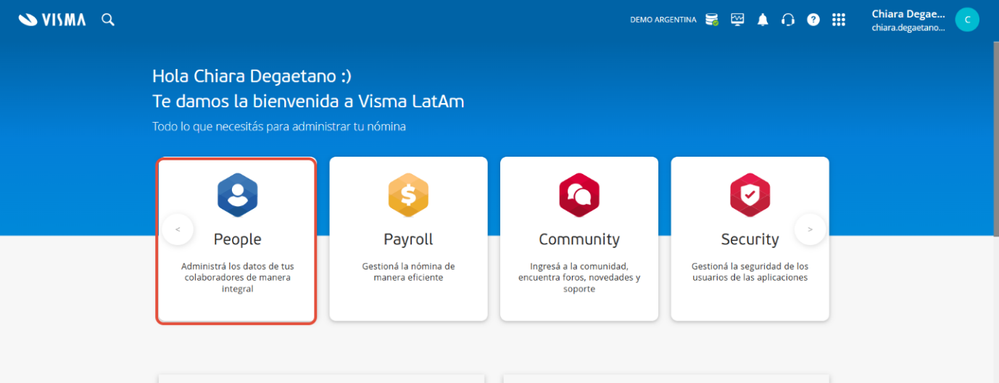999x383 pixels.
Task: Open the Payroll card title
Action: [408, 240]
